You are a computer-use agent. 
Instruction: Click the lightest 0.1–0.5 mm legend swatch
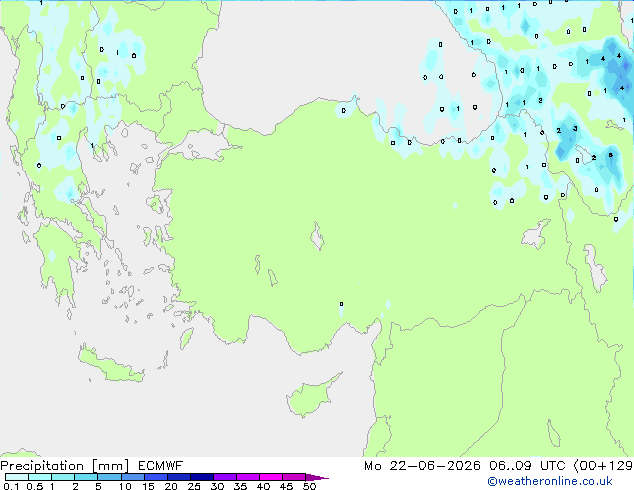point(17,477)
